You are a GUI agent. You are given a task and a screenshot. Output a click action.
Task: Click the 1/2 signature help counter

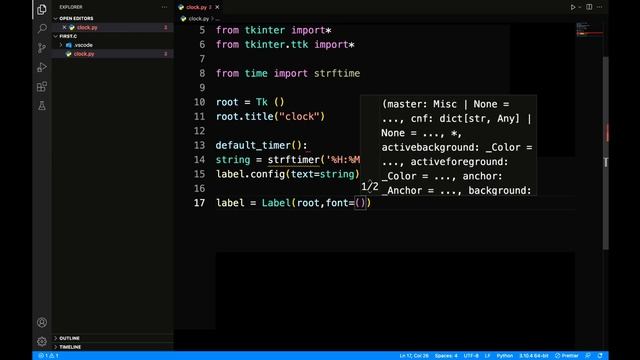(370, 187)
